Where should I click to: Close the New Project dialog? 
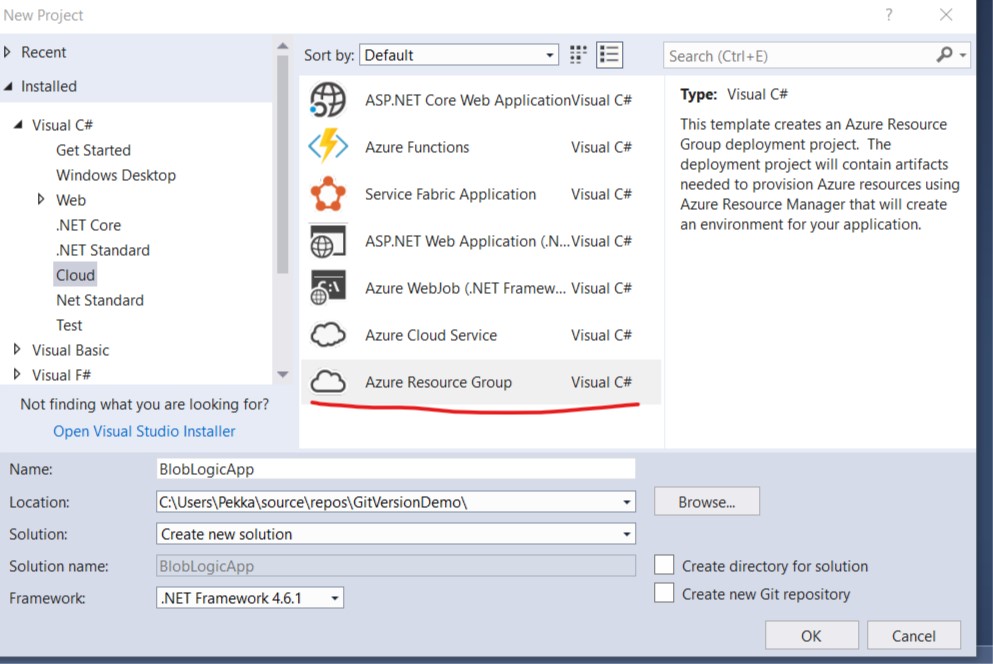(x=946, y=15)
